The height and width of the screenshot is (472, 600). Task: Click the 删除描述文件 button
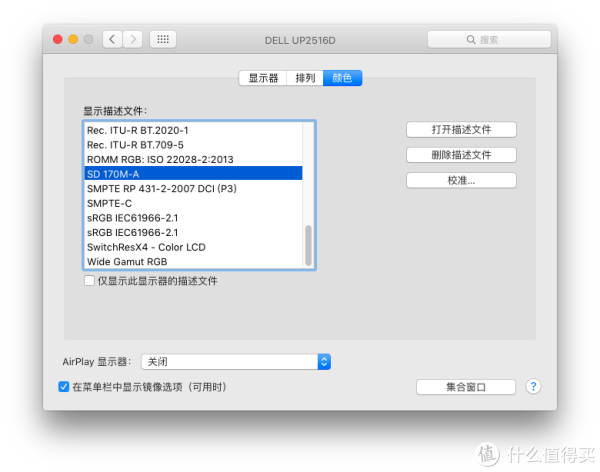coord(461,155)
